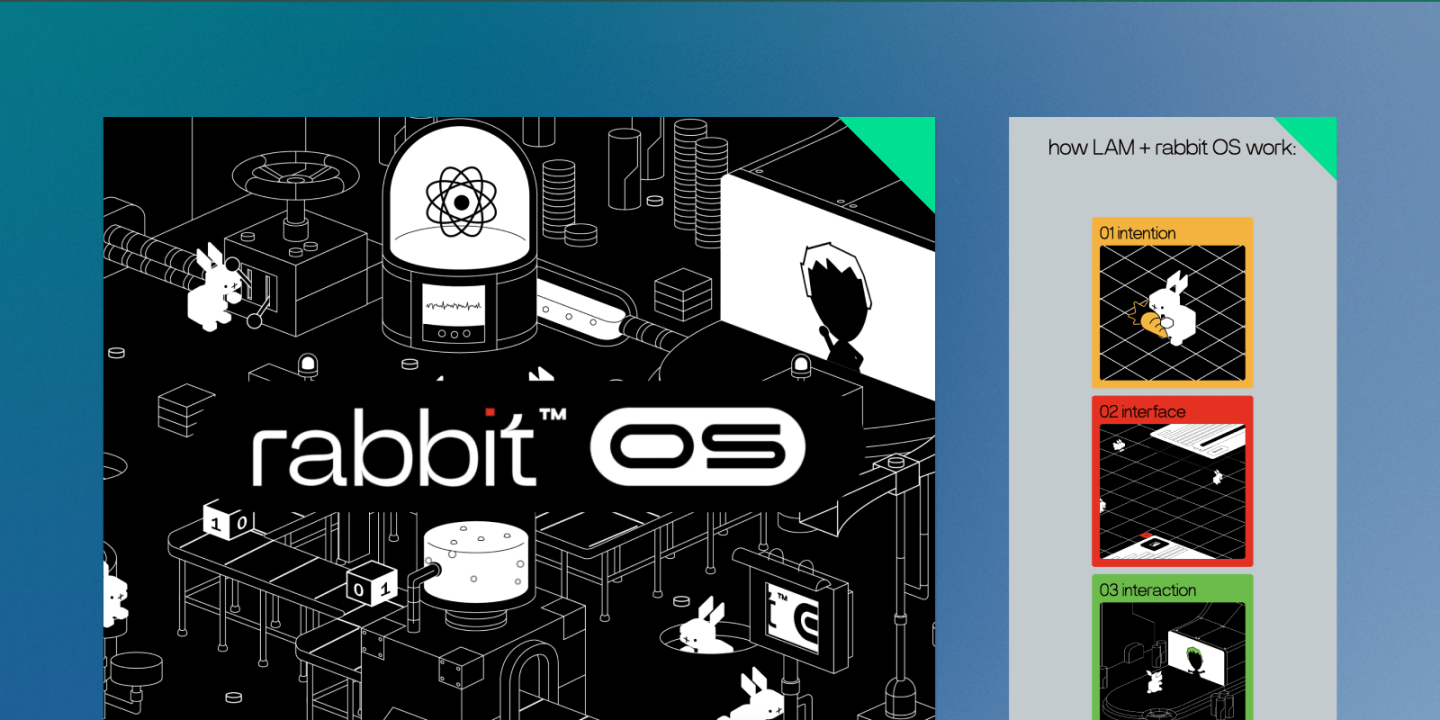Click the rabbit OS hero illustration

[519, 418]
